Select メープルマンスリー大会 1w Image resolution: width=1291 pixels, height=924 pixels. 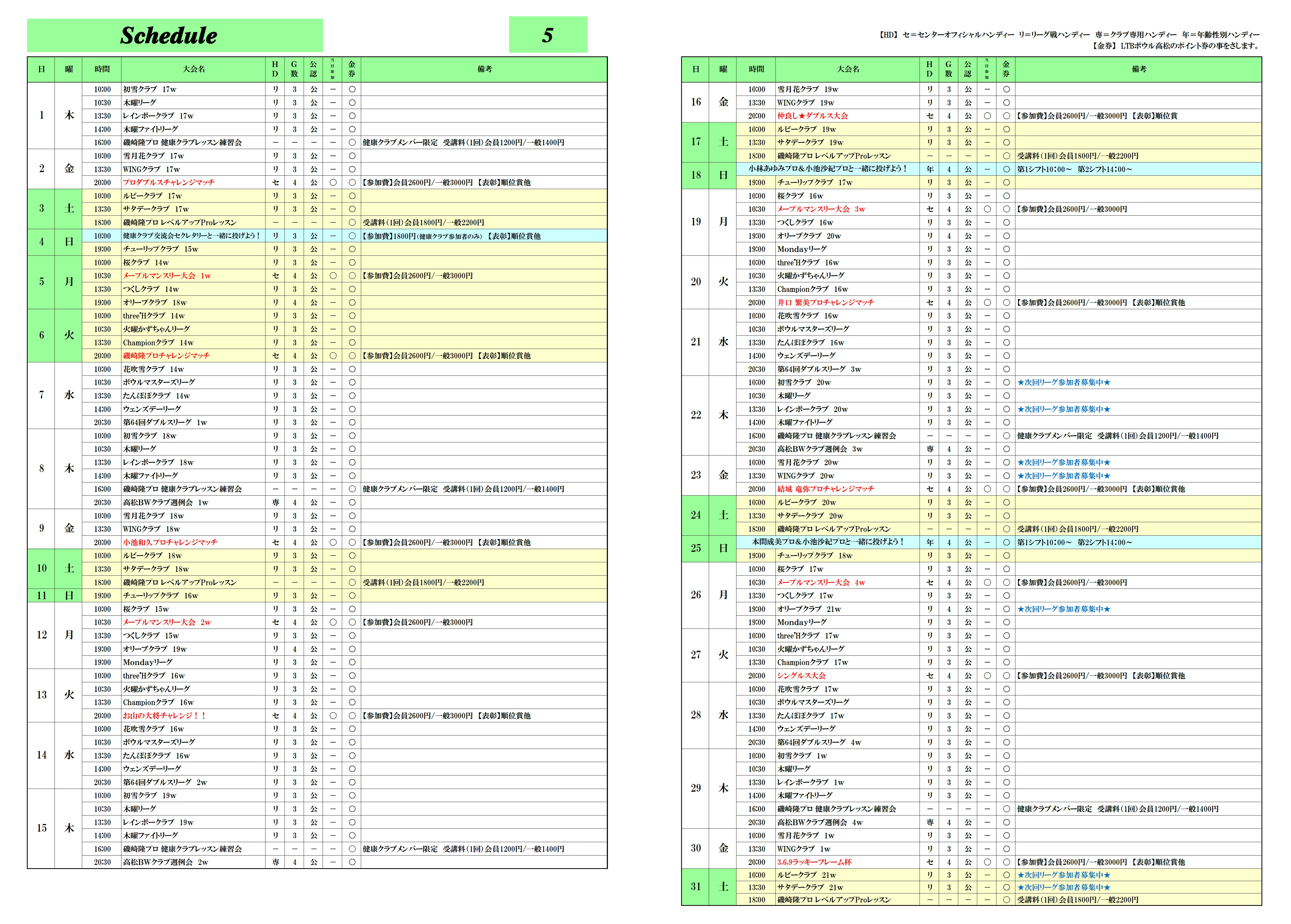coord(167,276)
